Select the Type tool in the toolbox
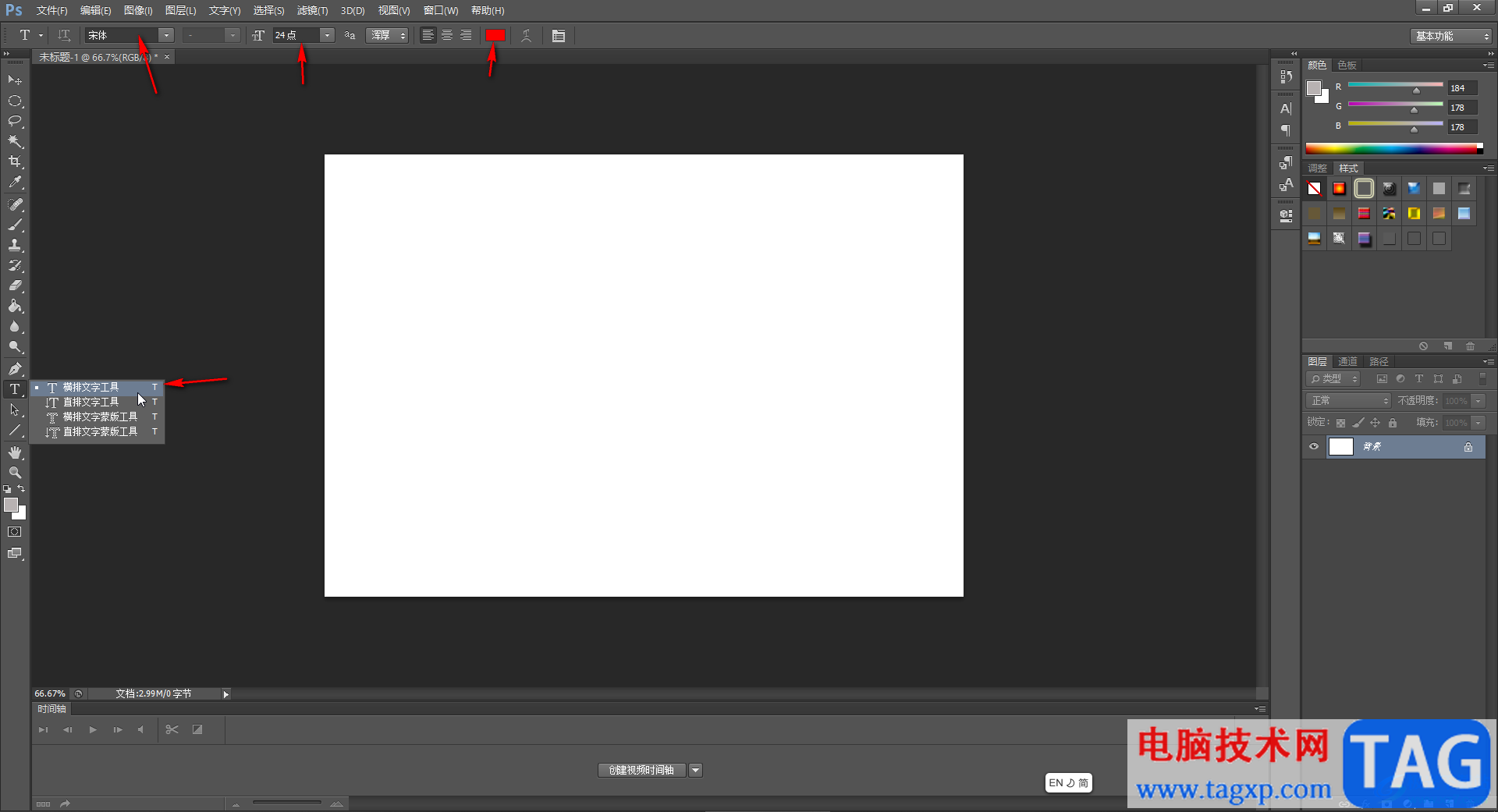 [15, 389]
